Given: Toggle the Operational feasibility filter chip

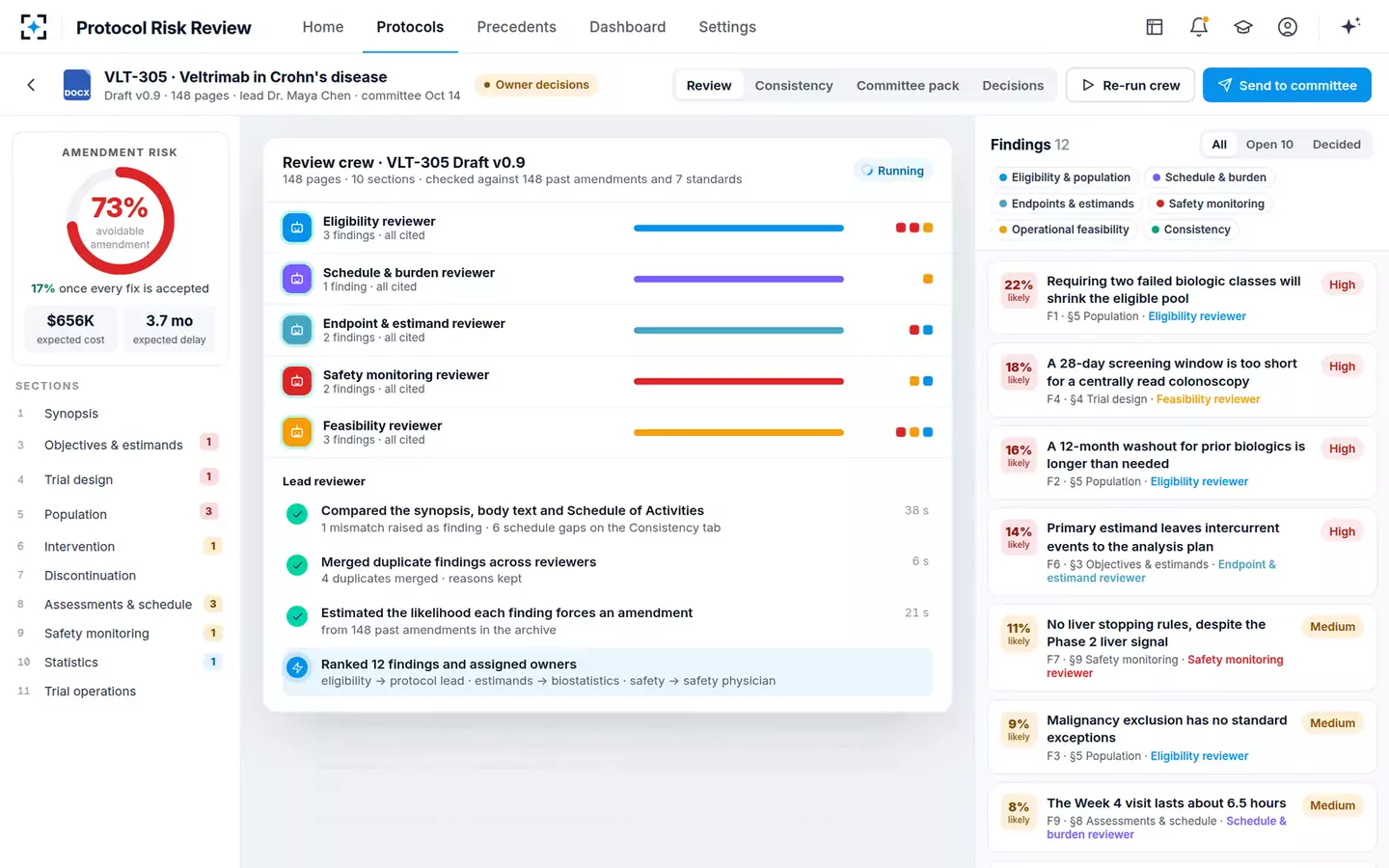Looking at the screenshot, I should [1064, 230].
